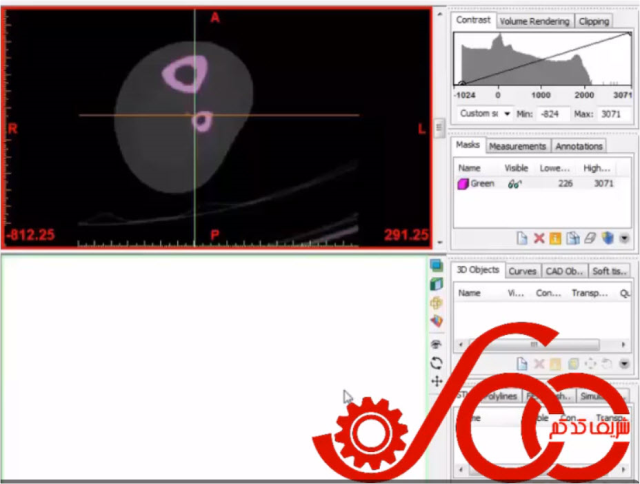640x484 pixels.
Task: Switch to the 3D Objects tab
Action: pos(478,270)
